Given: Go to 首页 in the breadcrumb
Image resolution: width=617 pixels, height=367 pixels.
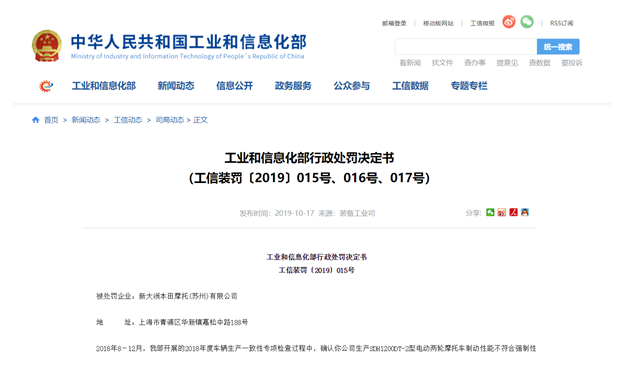Looking at the screenshot, I should [x=51, y=120].
